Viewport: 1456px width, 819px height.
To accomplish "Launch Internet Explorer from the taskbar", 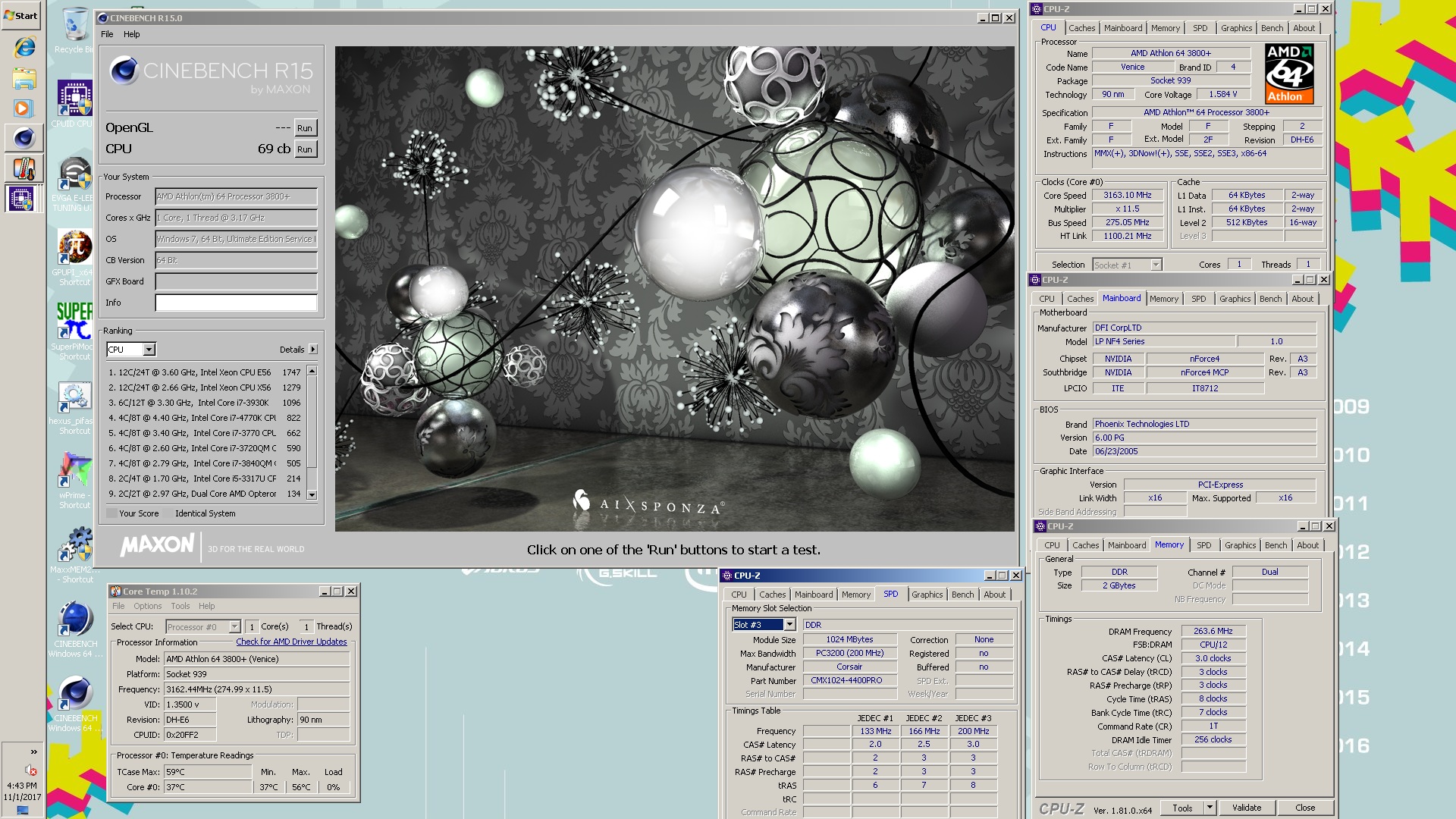I will pyautogui.click(x=24, y=48).
